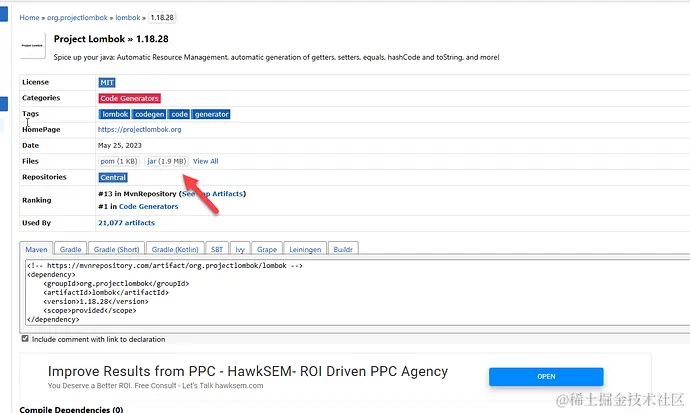
Task: Click the OPEN ad button
Action: click(x=546, y=376)
